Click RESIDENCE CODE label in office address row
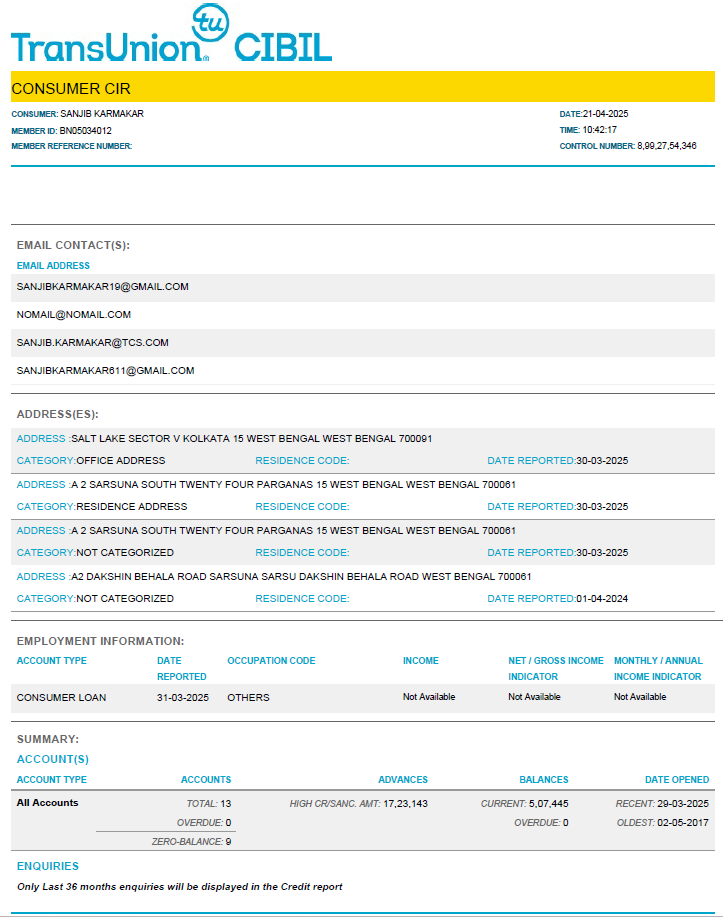 tap(302, 461)
